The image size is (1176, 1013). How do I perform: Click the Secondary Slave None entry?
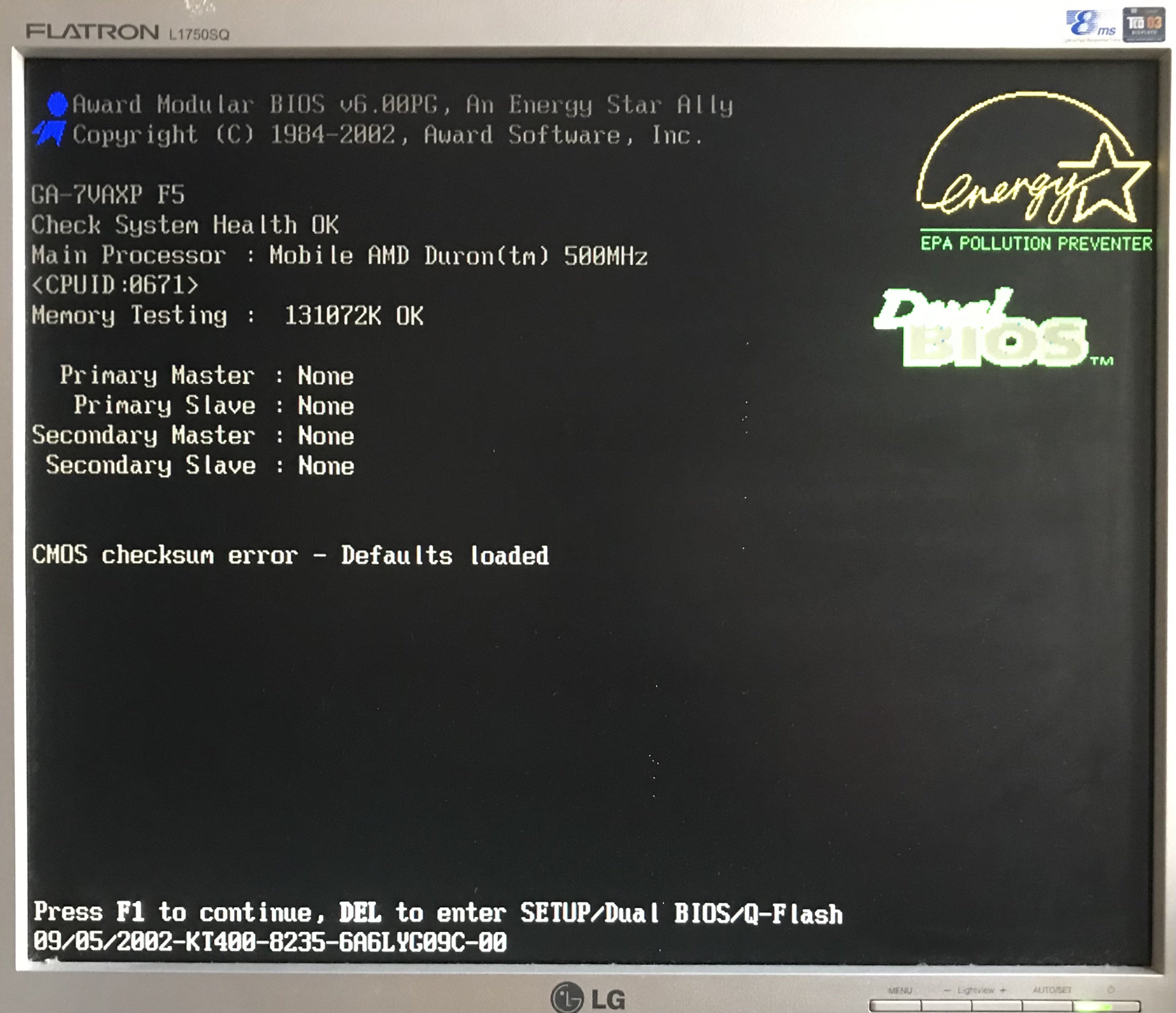point(200,466)
